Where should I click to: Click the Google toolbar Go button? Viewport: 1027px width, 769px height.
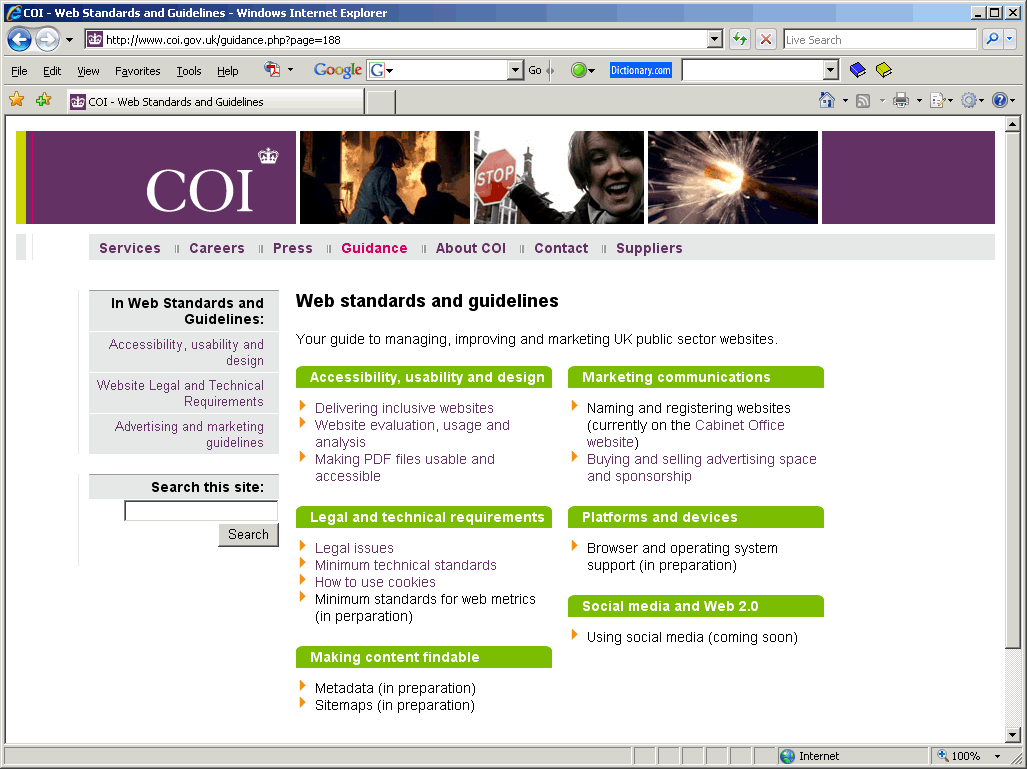(535, 70)
